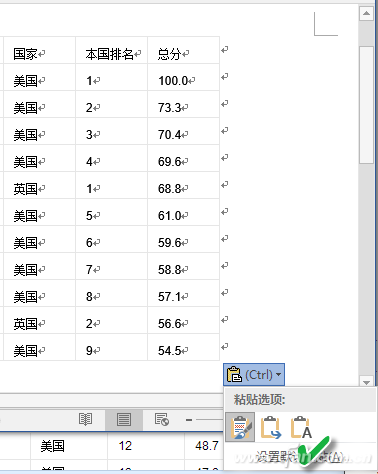
Task: Open the Paste Options (Ctrl) dropdown button
Action: tap(254, 374)
